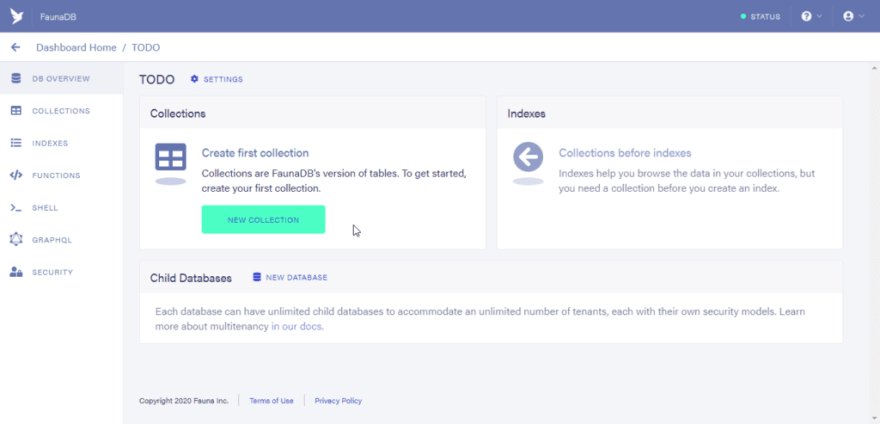Click the Security user-lock icon in sidebar
Screen dimensions: 880x424
16,272
